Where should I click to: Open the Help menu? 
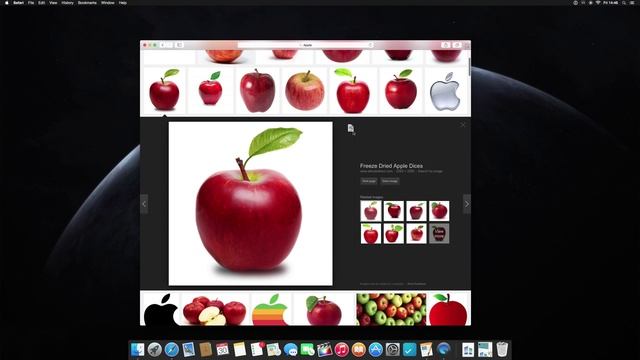[x=123, y=3]
